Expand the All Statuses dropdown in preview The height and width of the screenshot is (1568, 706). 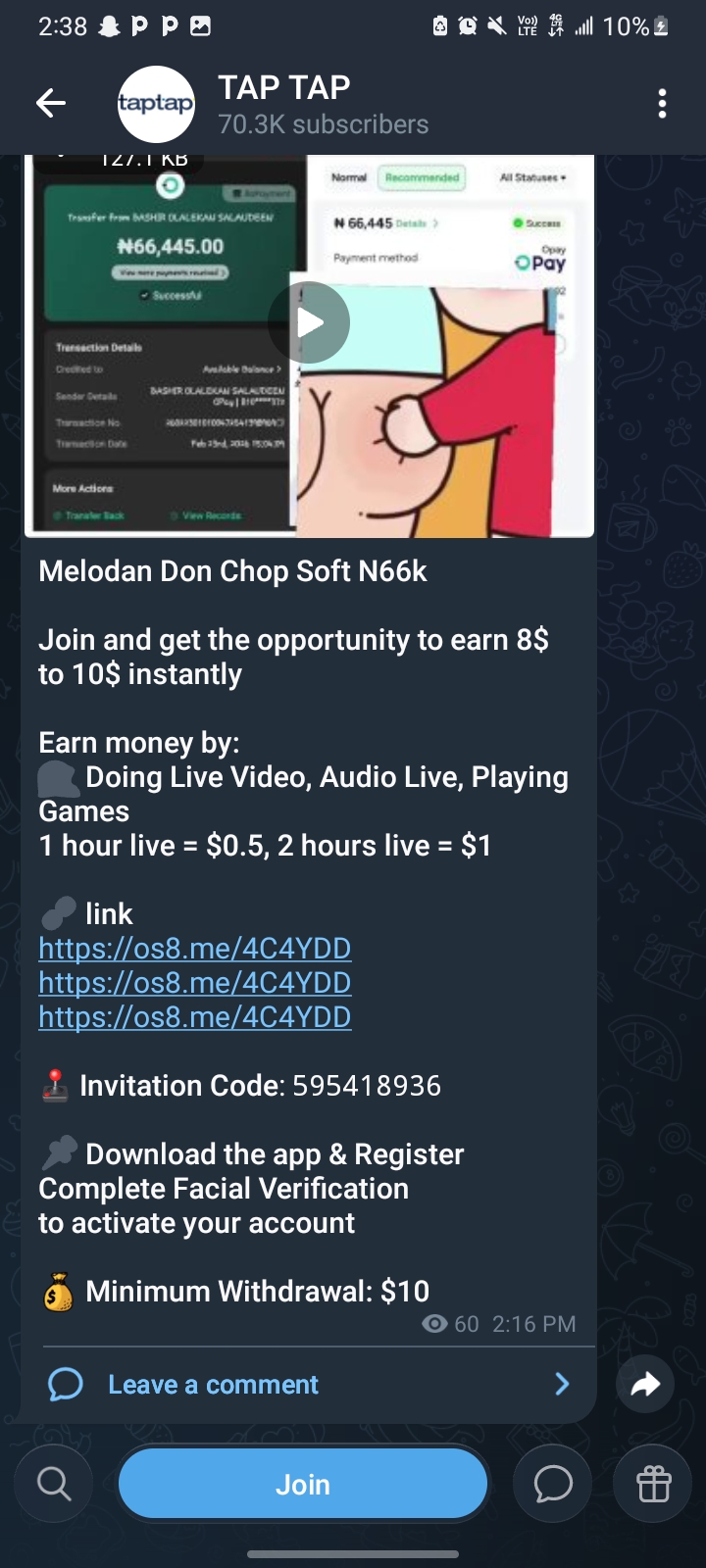point(532,177)
